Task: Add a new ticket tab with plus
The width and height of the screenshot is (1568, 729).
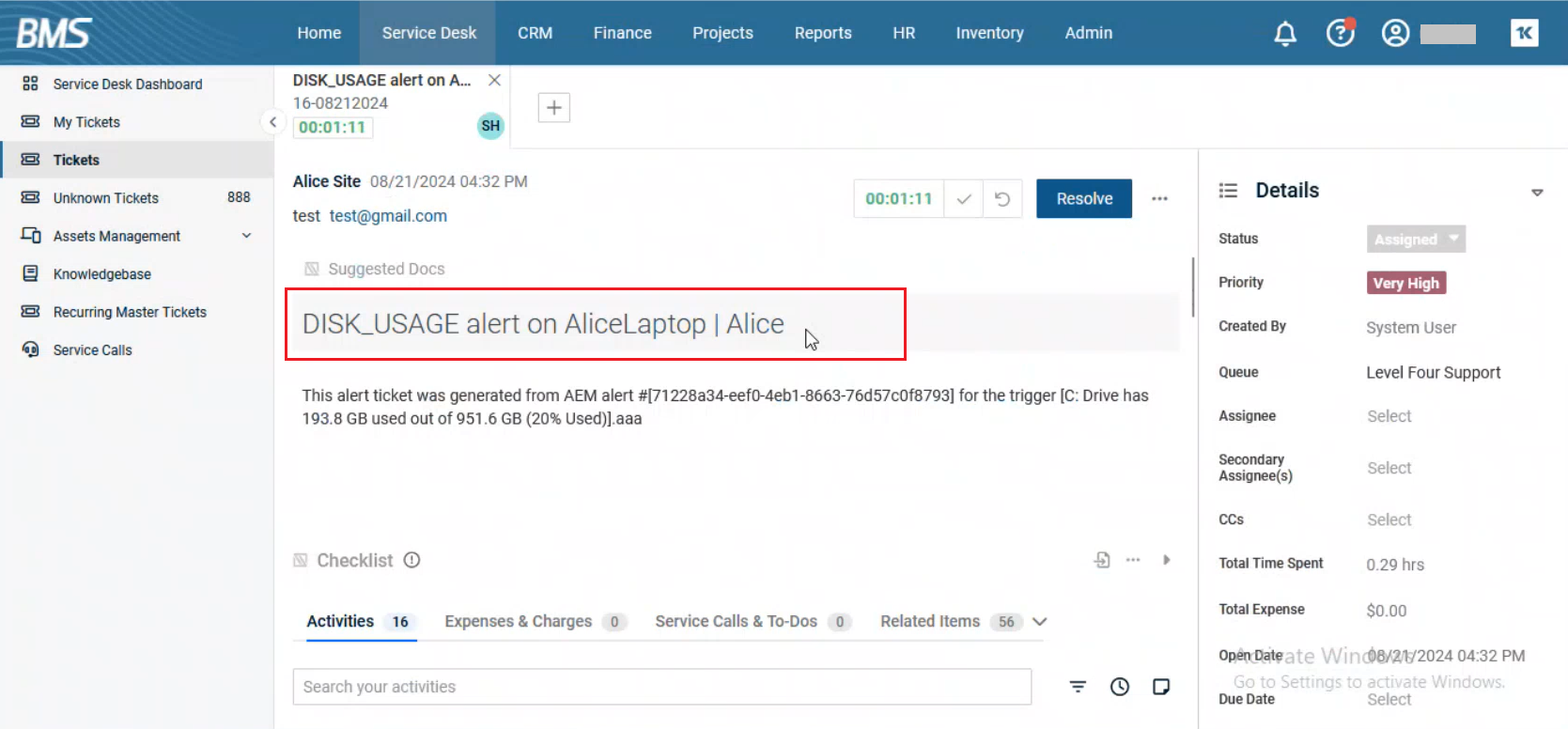Action: pyautogui.click(x=553, y=108)
